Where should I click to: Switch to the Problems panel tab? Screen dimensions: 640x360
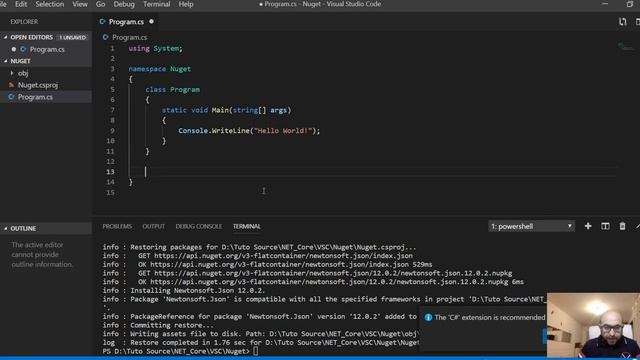117,226
